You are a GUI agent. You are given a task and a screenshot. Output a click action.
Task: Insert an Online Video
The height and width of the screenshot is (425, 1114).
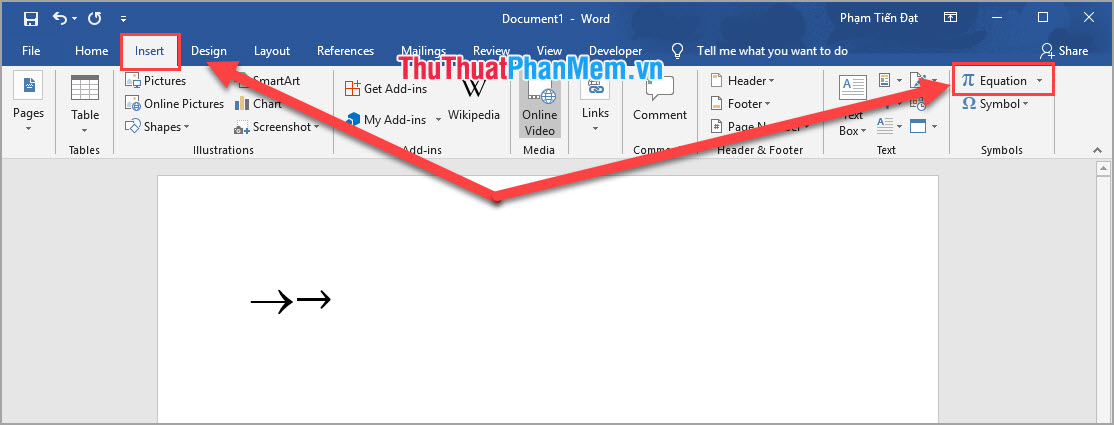coord(539,108)
